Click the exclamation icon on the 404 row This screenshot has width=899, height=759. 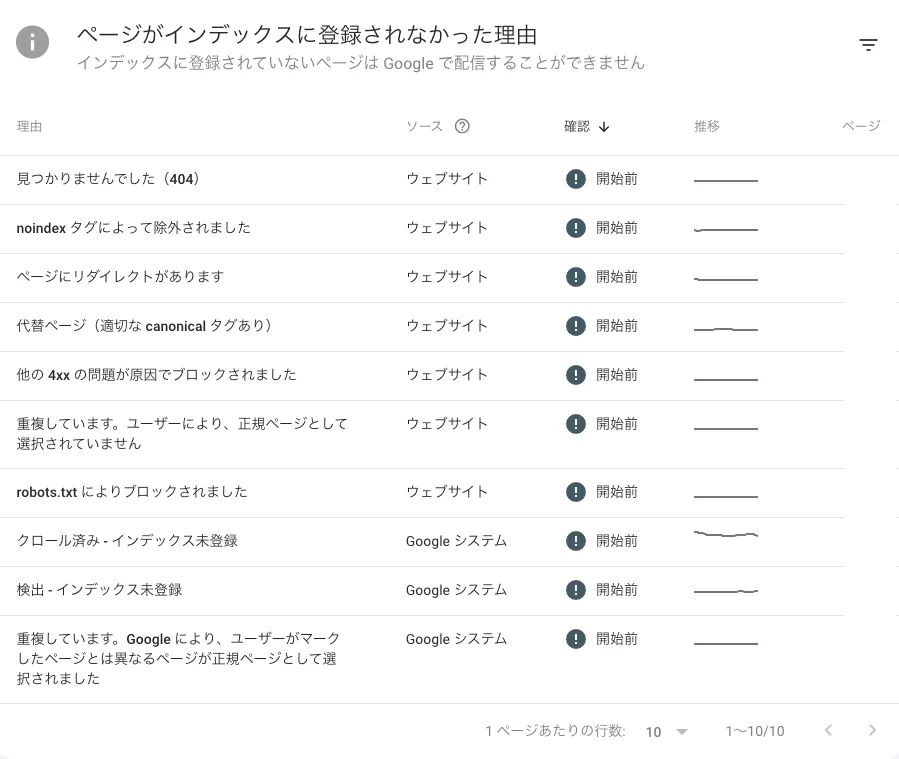click(576, 179)
